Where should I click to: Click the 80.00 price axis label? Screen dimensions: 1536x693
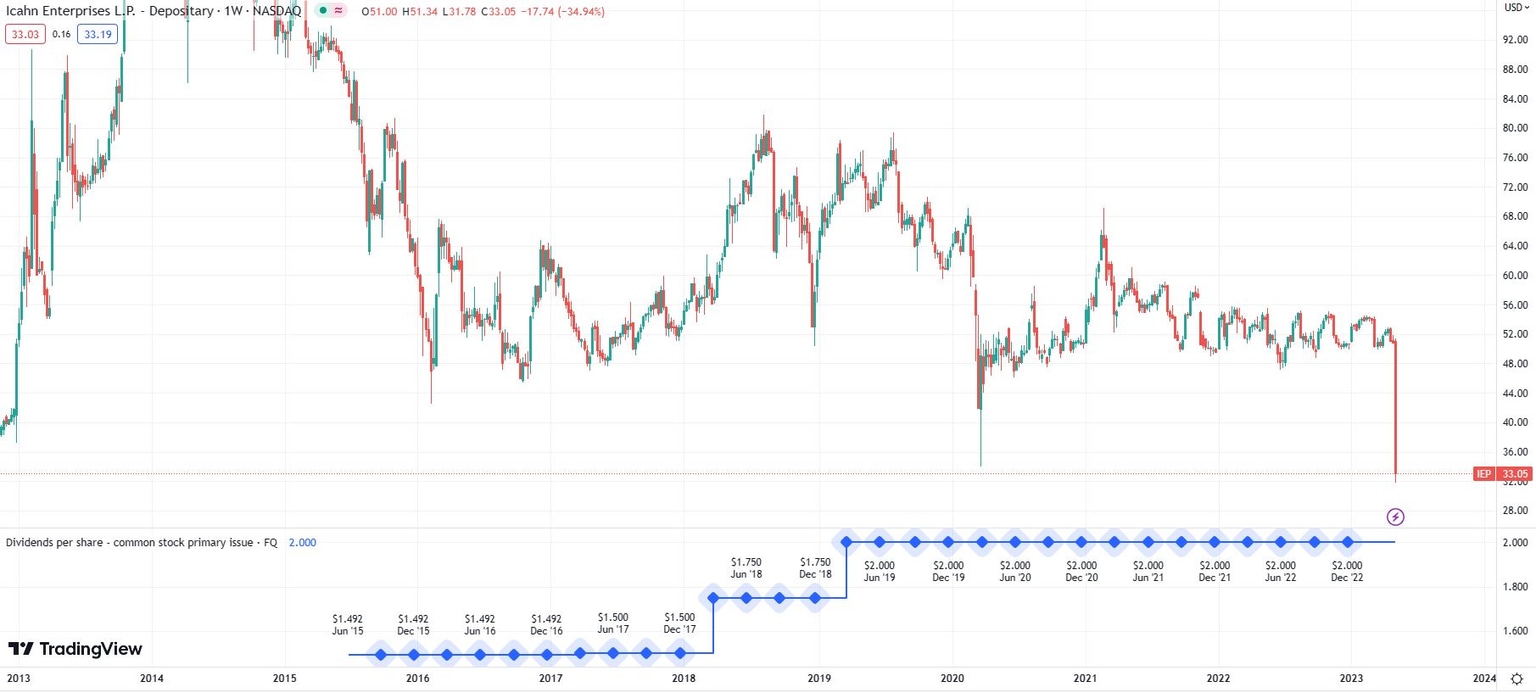click(x=1515, y=128)
